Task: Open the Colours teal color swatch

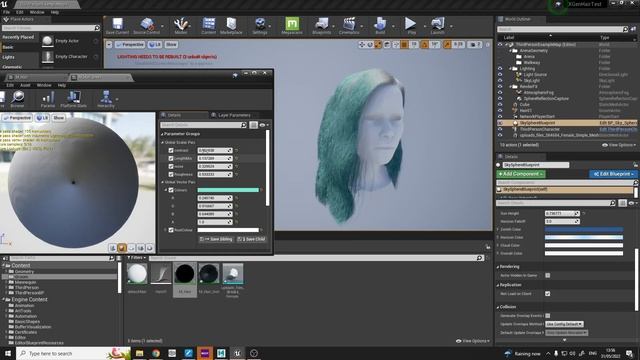Action: 228,190
